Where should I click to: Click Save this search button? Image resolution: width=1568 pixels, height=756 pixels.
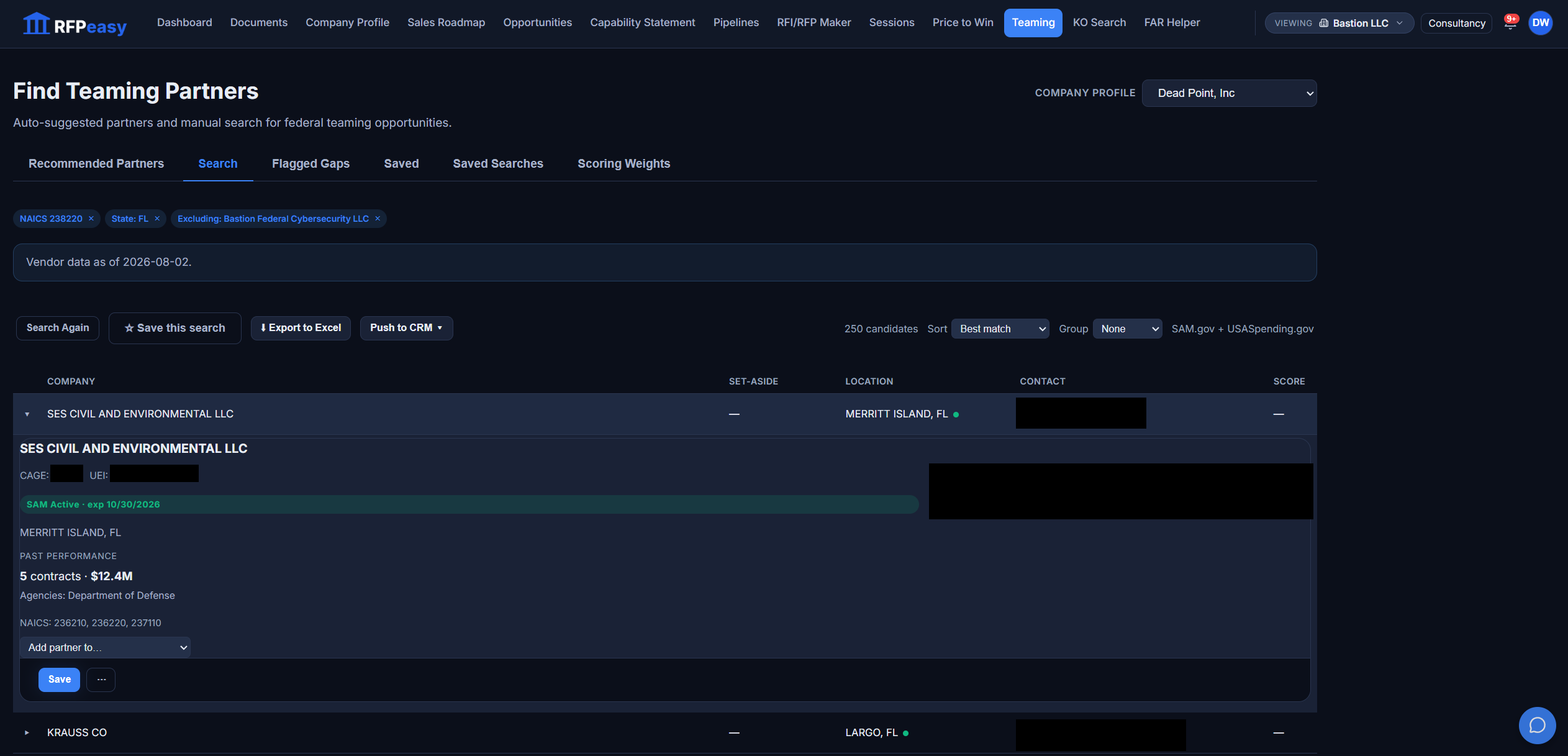tap(175, 328)
